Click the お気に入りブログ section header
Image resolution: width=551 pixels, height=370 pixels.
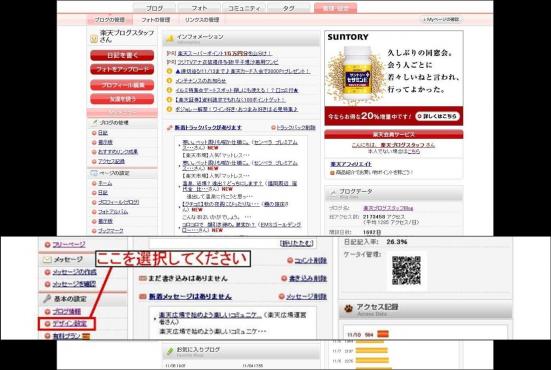[241, 351]
